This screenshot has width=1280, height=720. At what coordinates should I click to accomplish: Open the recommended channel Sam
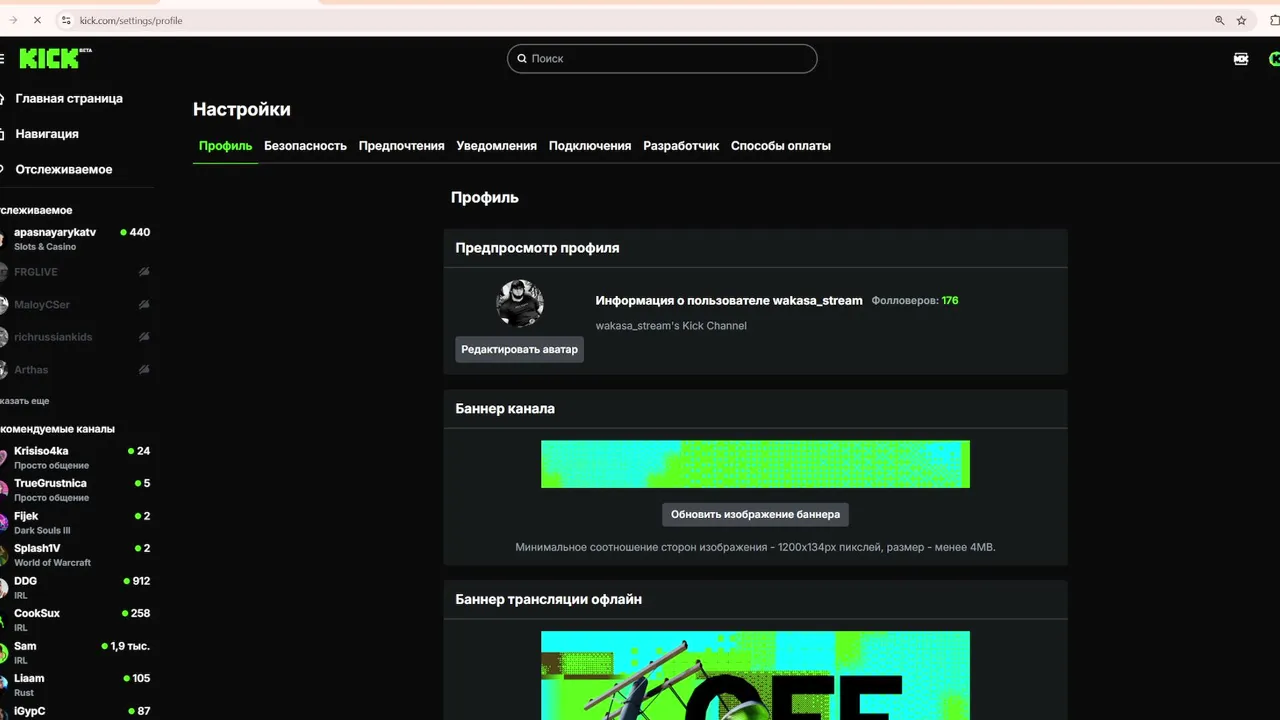[x=76, y=652]
